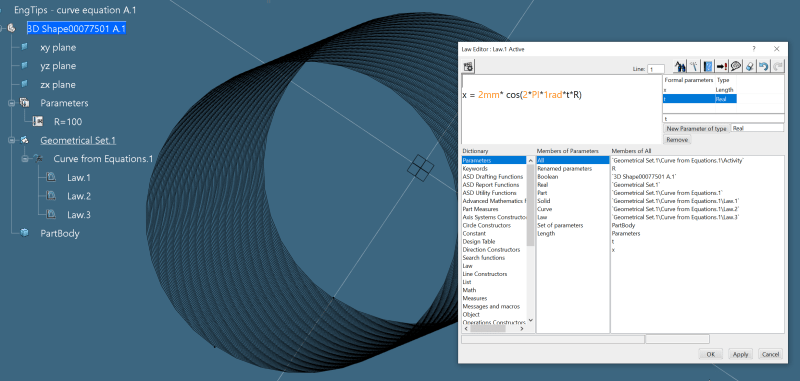Screen dimensions: 800x381
Task: Select Renamed parameters in Members of Parameters
Action: point(564,168)
